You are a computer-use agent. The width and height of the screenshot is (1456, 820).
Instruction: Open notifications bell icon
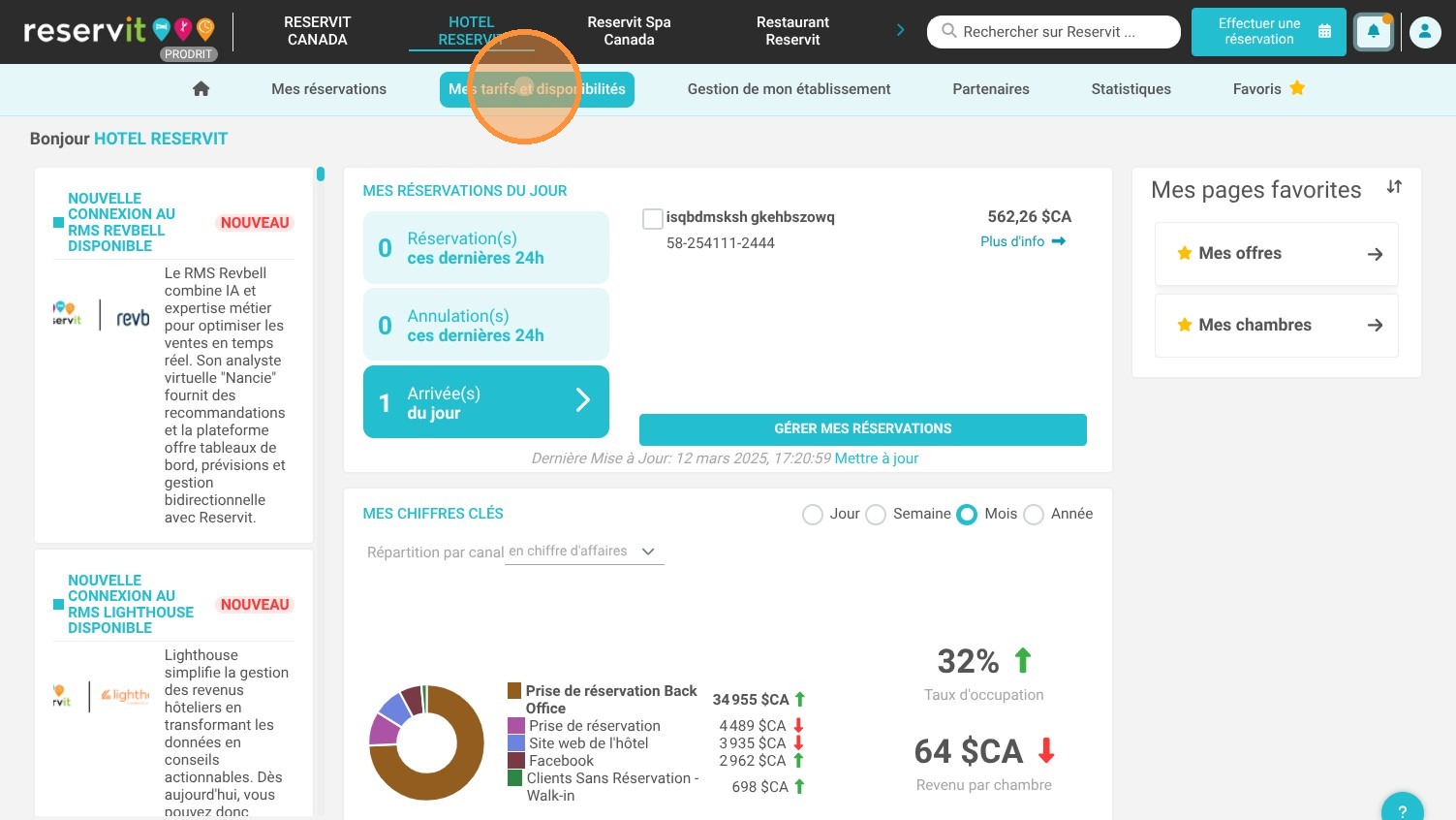pos(1374,32)
